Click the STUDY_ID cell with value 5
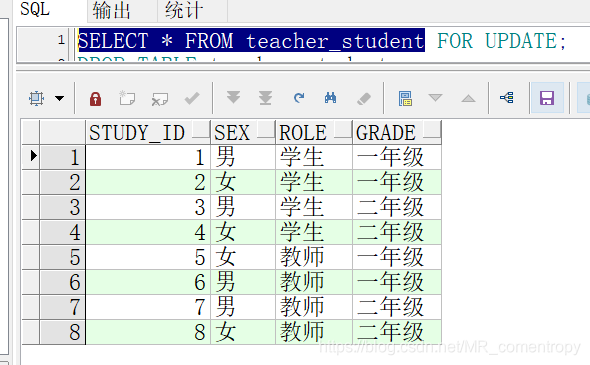 (x=148, y=257)
